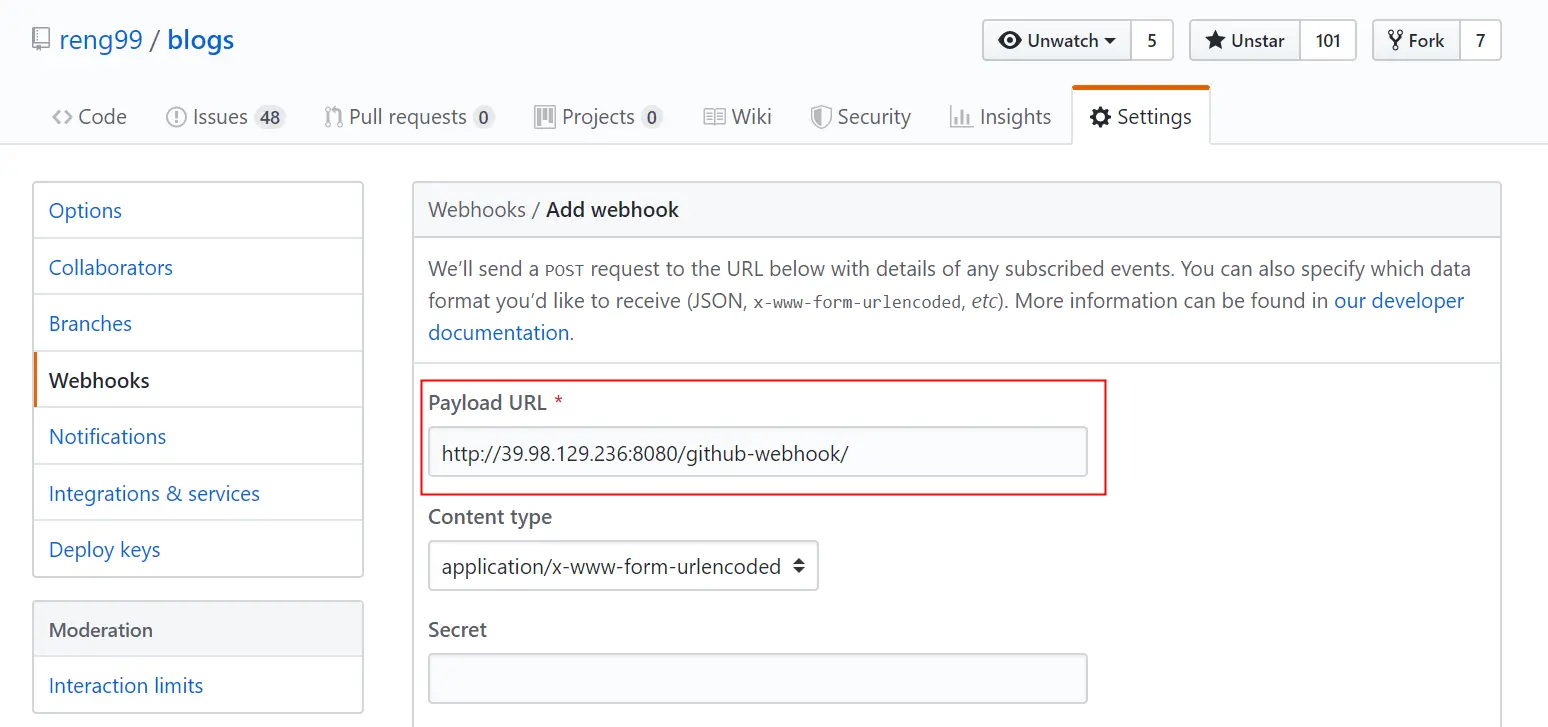
Task: Open Options in the settings sidebar
Action: [198, 211]
